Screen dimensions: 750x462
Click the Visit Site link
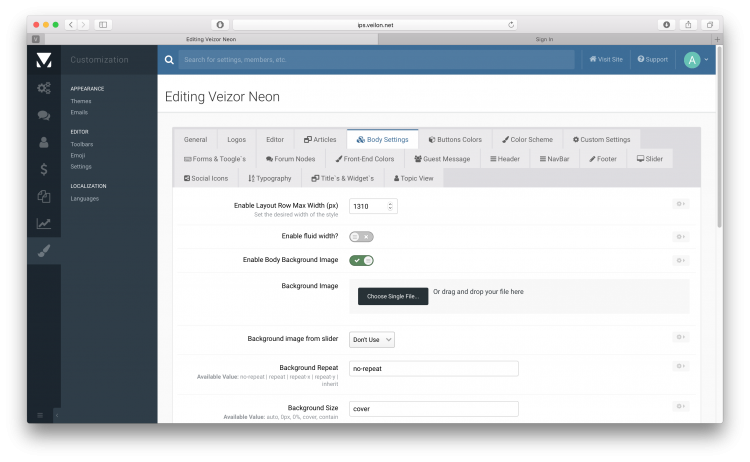(606, 59)
